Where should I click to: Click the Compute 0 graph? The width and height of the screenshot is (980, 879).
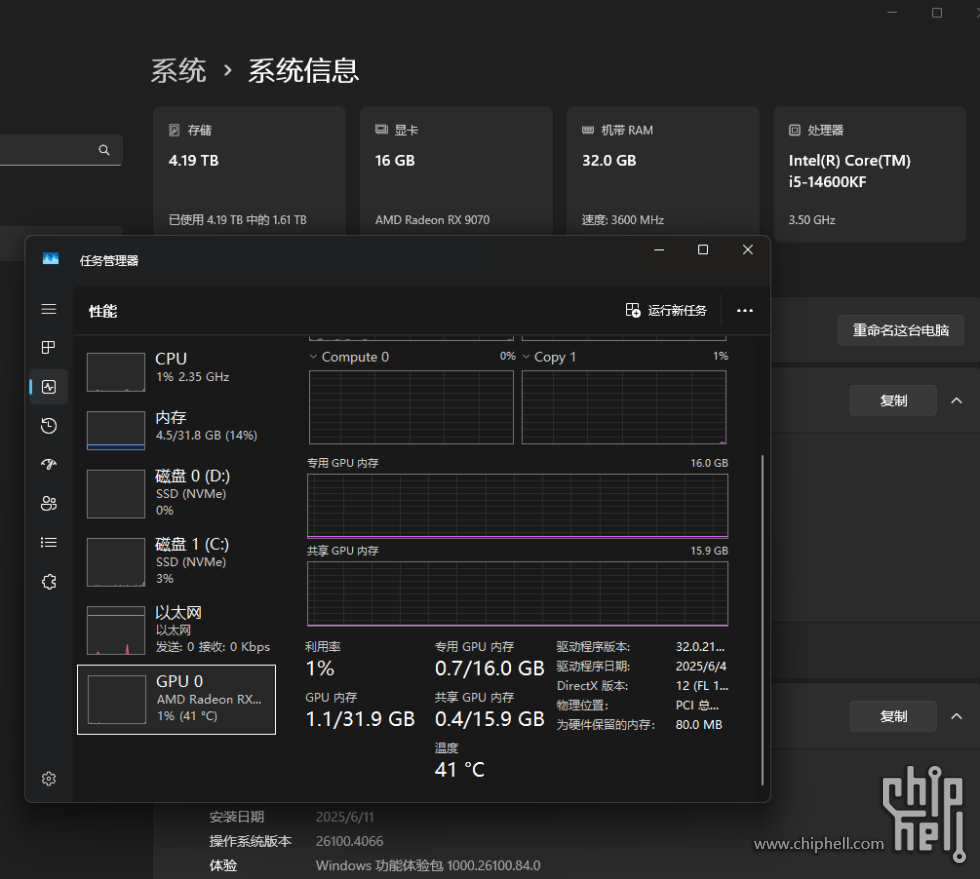point(411,407)
